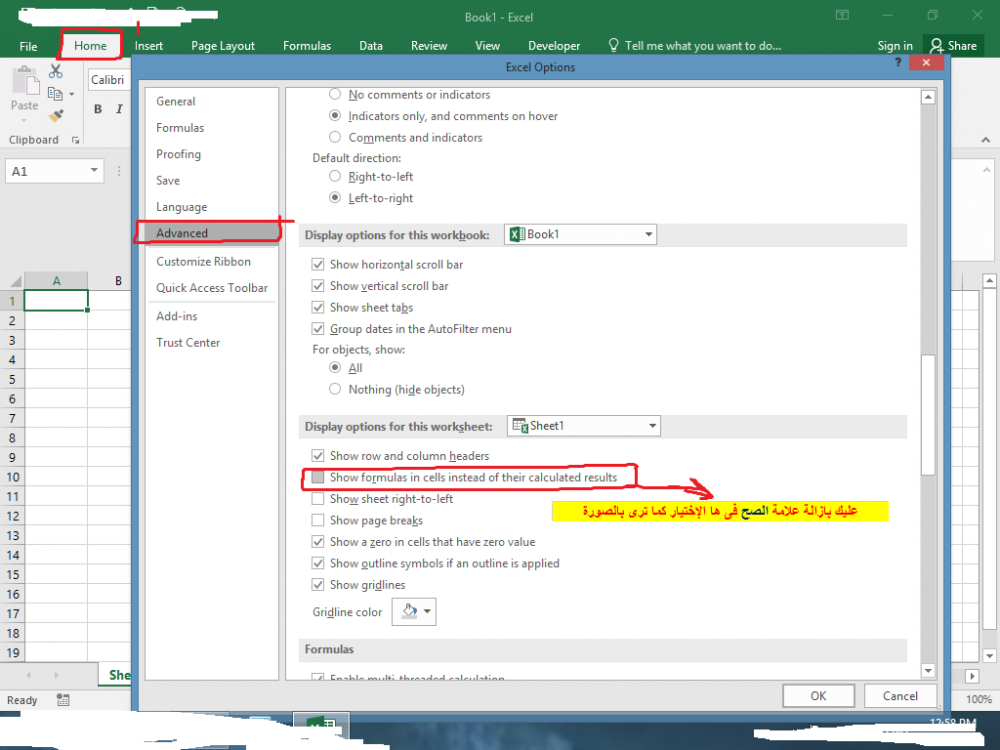The width and height of the screenshot is (1000, 750).
Task: Click options scrollbar down arrow
Action: pos(928,670)
